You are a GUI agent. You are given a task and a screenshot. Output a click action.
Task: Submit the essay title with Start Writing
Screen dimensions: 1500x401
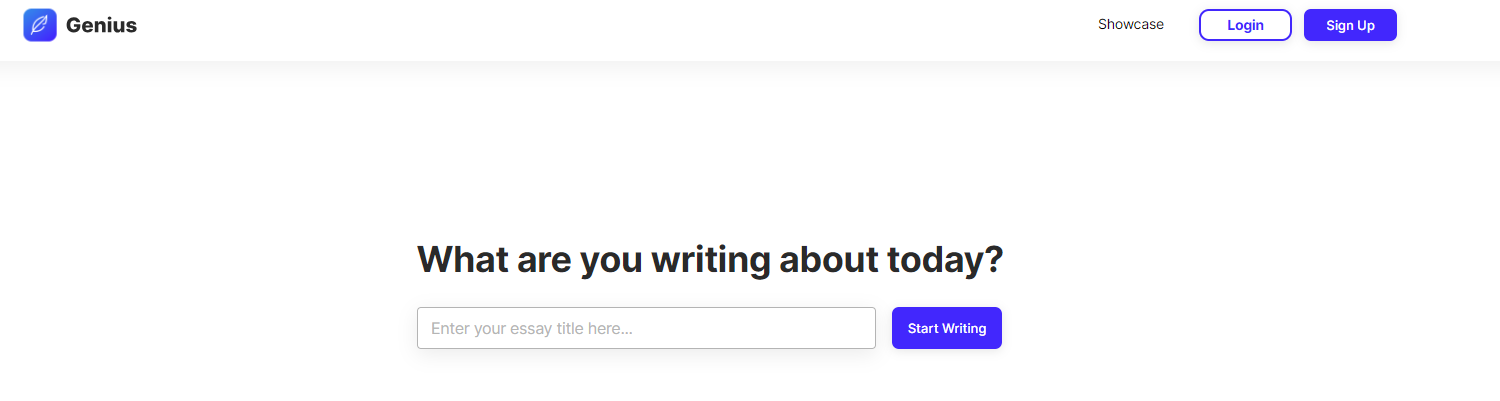pyautogui.click(x=946, y=328)
